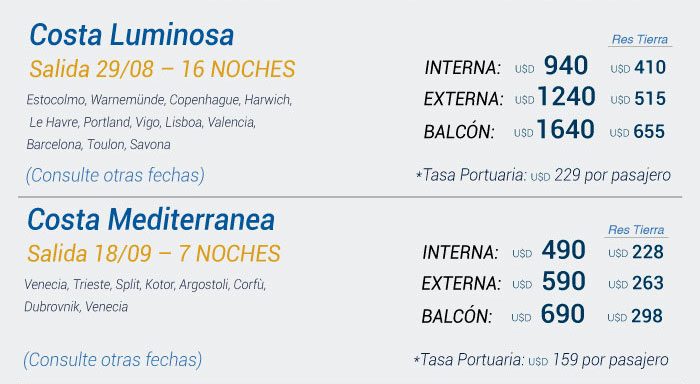The height and width of the screenshot is (384, 700).
Task: Open Consulte otras fechas under Costa Mediterranea
Action: (x=113, y=360)
